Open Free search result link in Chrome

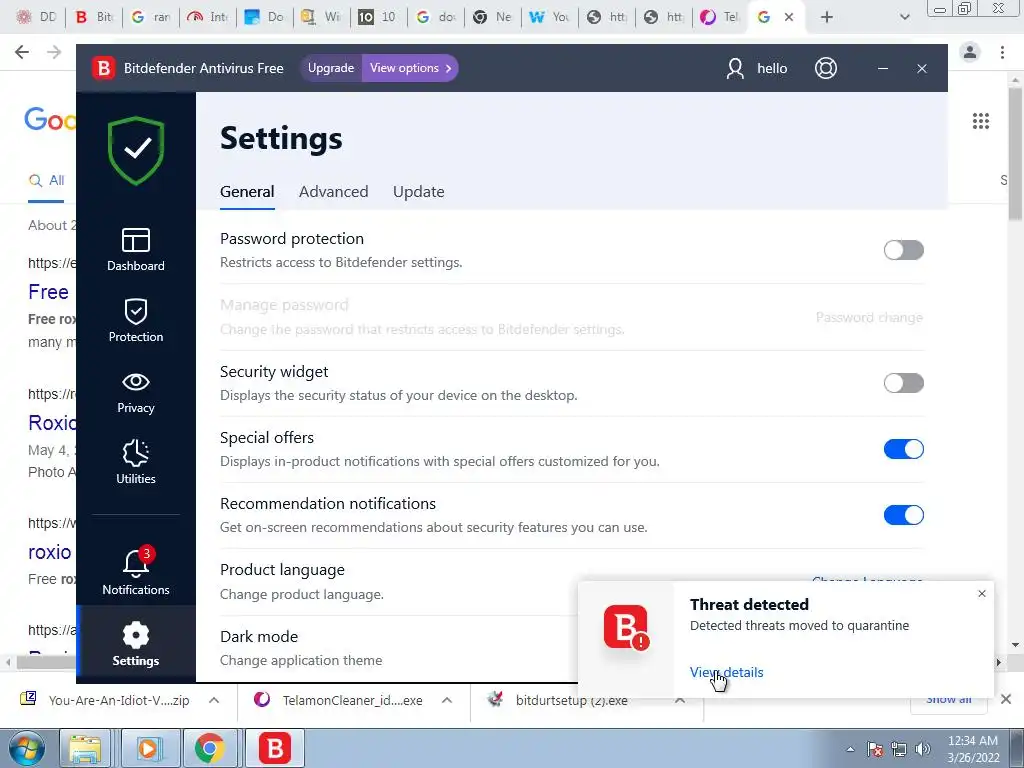click(x=48, y=292)
